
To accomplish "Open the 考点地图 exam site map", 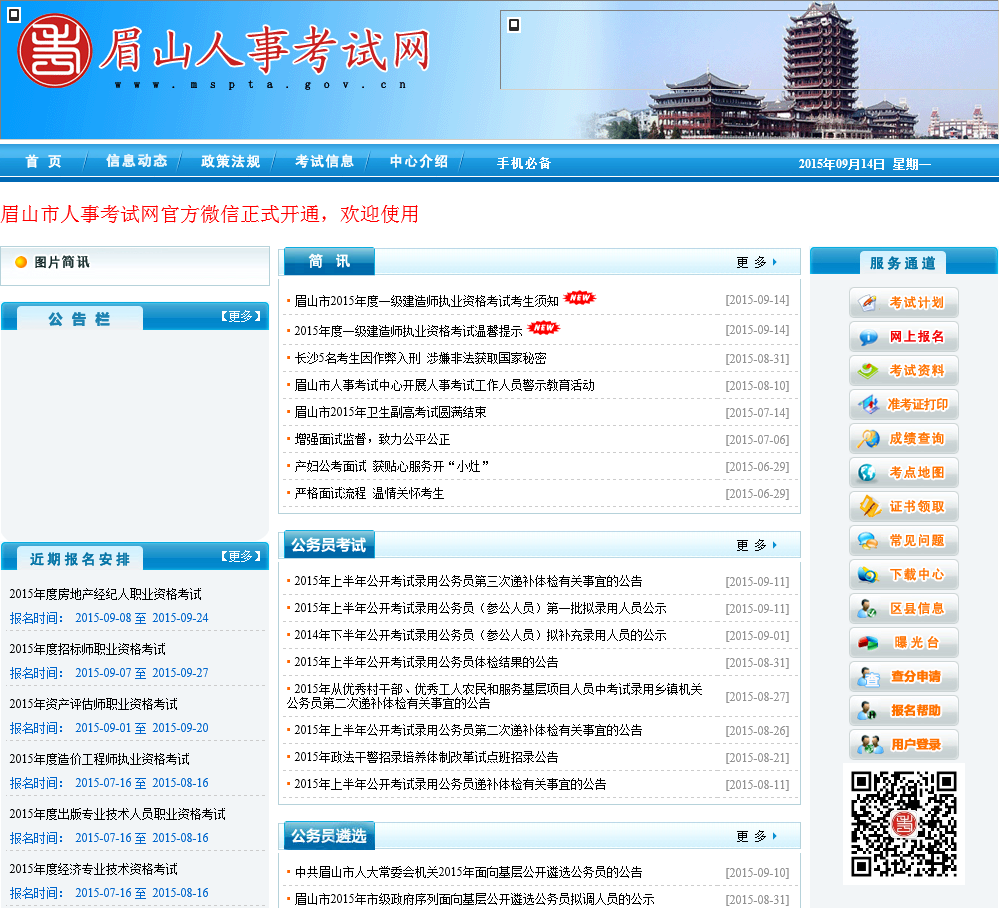I will coord(903,472).
